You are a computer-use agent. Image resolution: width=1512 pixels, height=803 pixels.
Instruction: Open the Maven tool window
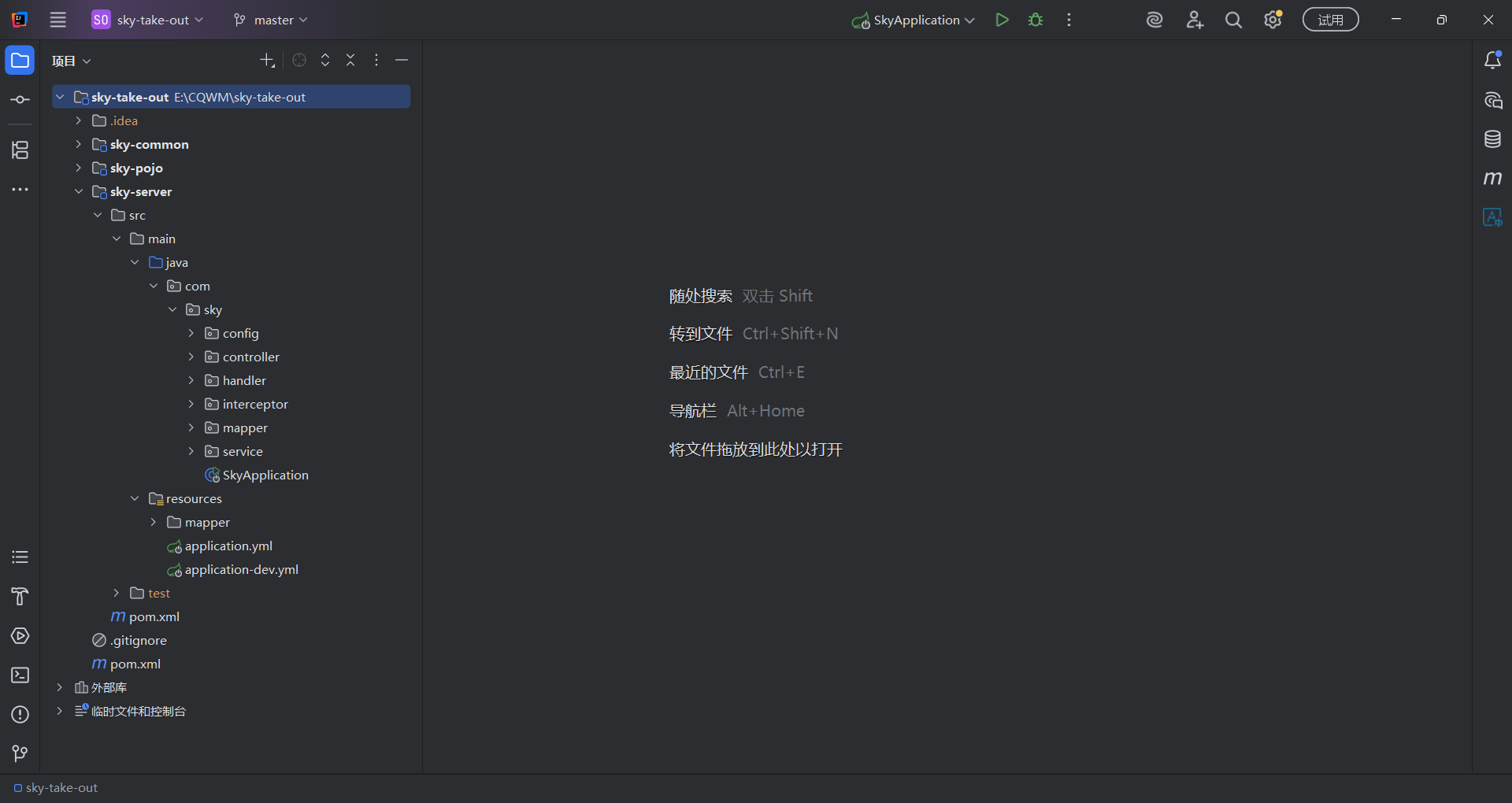1492,178
